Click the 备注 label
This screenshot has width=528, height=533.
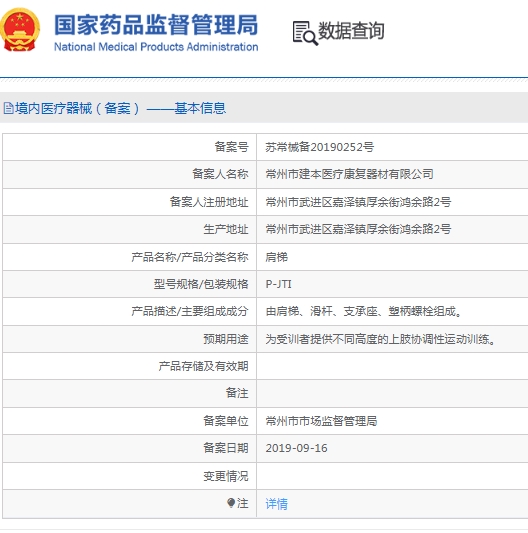coord(237,393)
